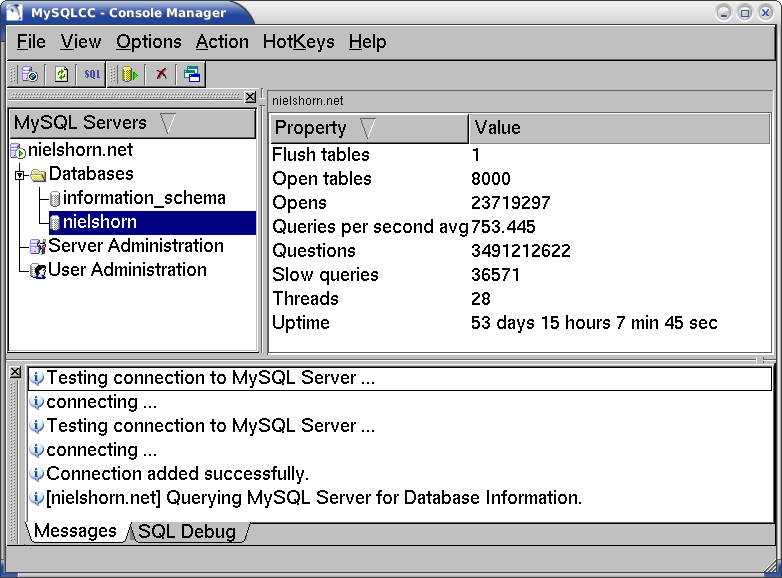Collapse the Databases tree node
The image size is (782, 578).
pos(19,175)
